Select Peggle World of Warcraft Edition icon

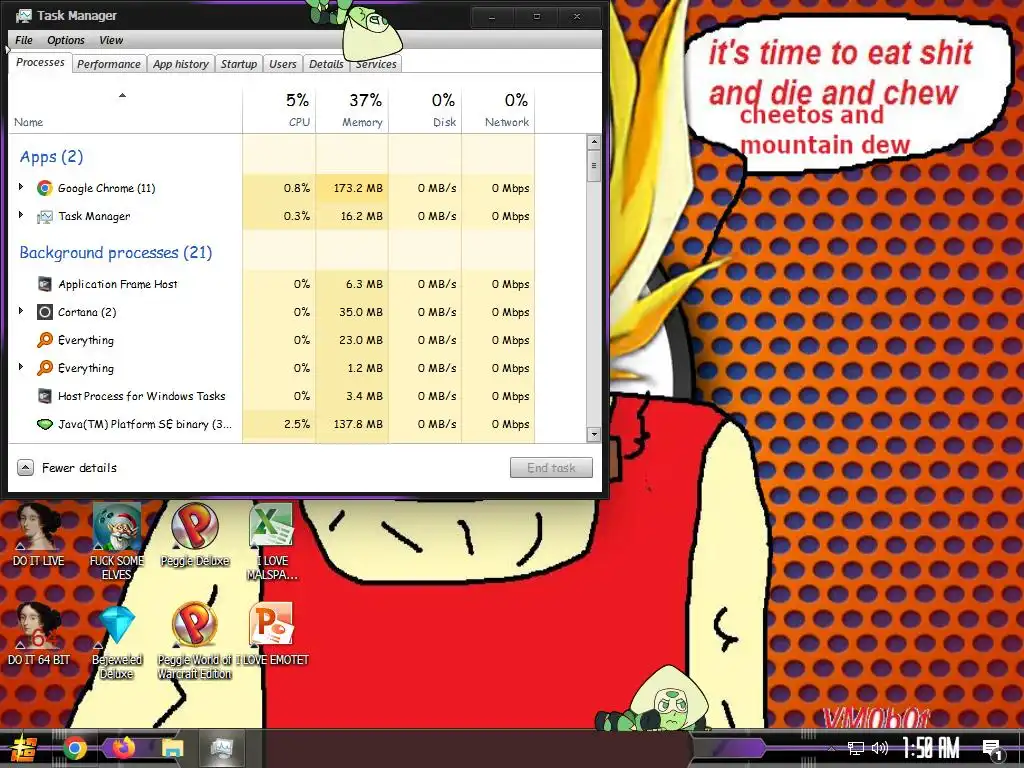(x=195, y=641)
